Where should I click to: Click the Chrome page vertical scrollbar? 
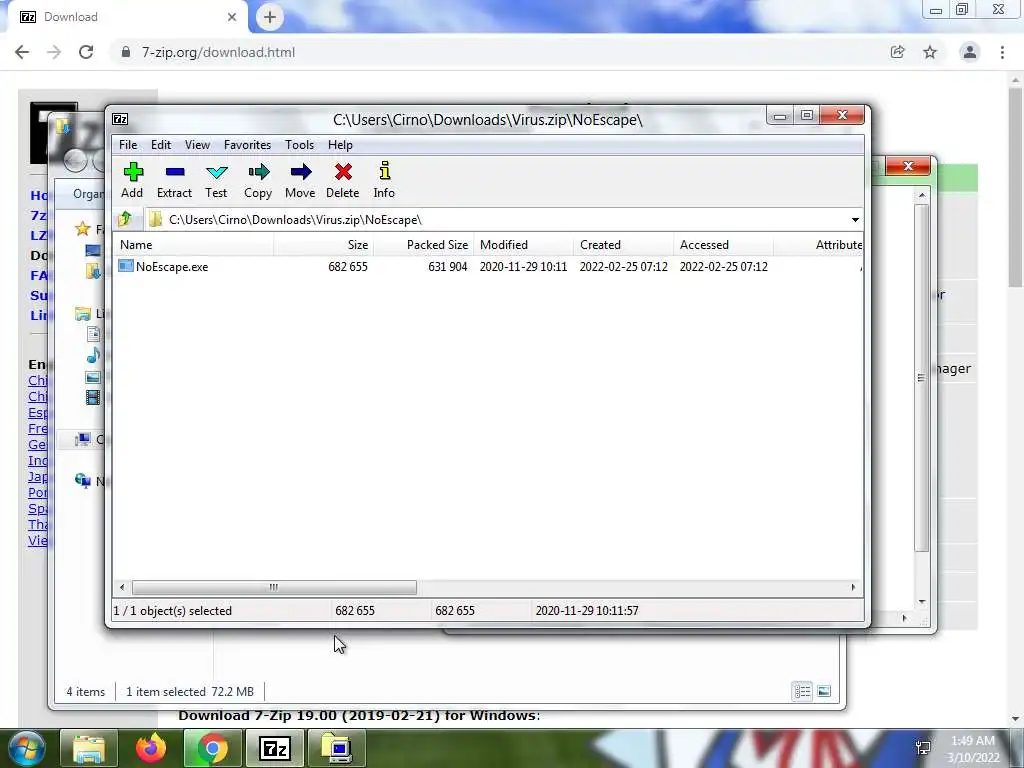click(1015, 188)
